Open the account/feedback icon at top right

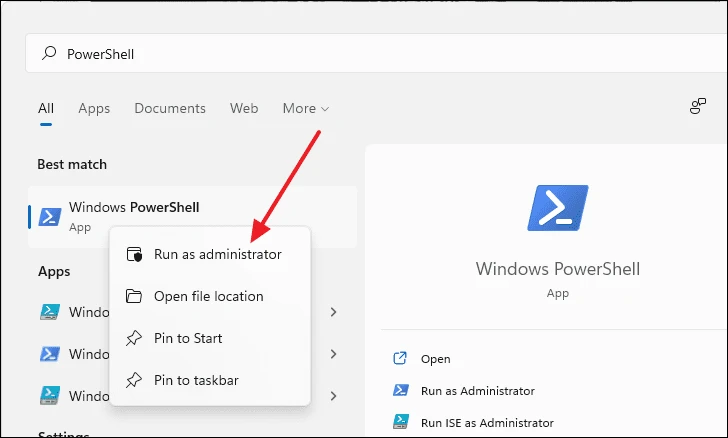(x=697, y=106)
